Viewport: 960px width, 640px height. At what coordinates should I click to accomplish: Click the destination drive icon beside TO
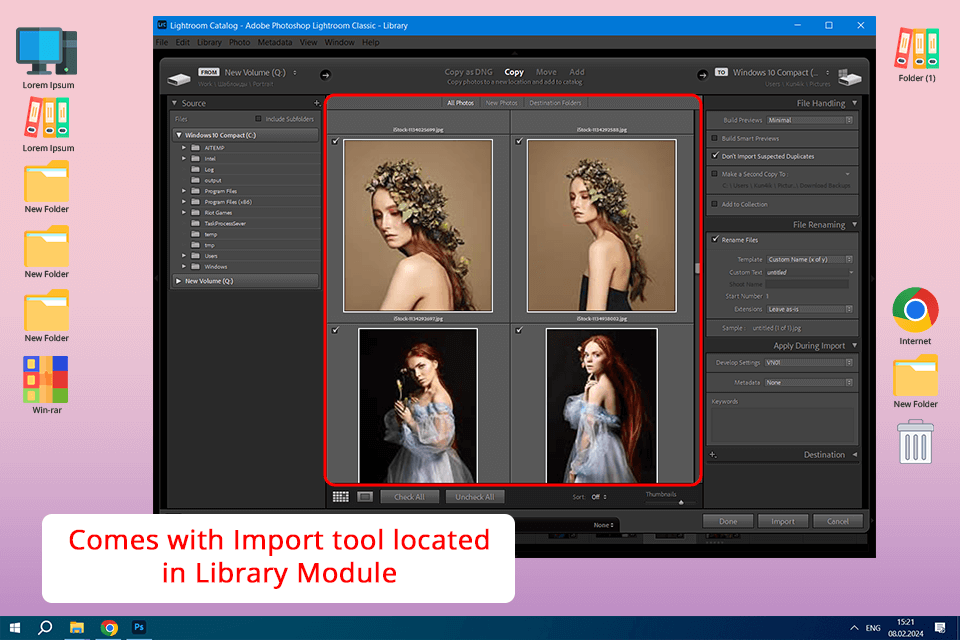[x=848, y=77]
